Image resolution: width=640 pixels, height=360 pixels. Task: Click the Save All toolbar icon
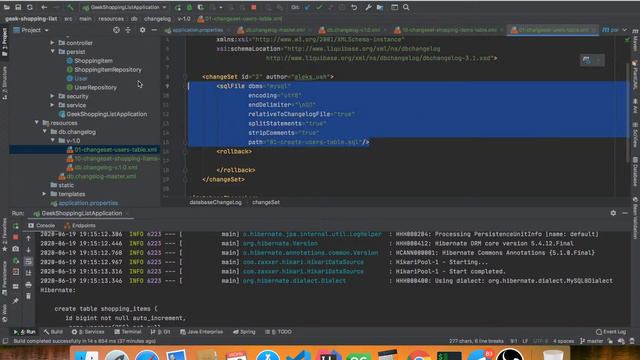[18, 7]
